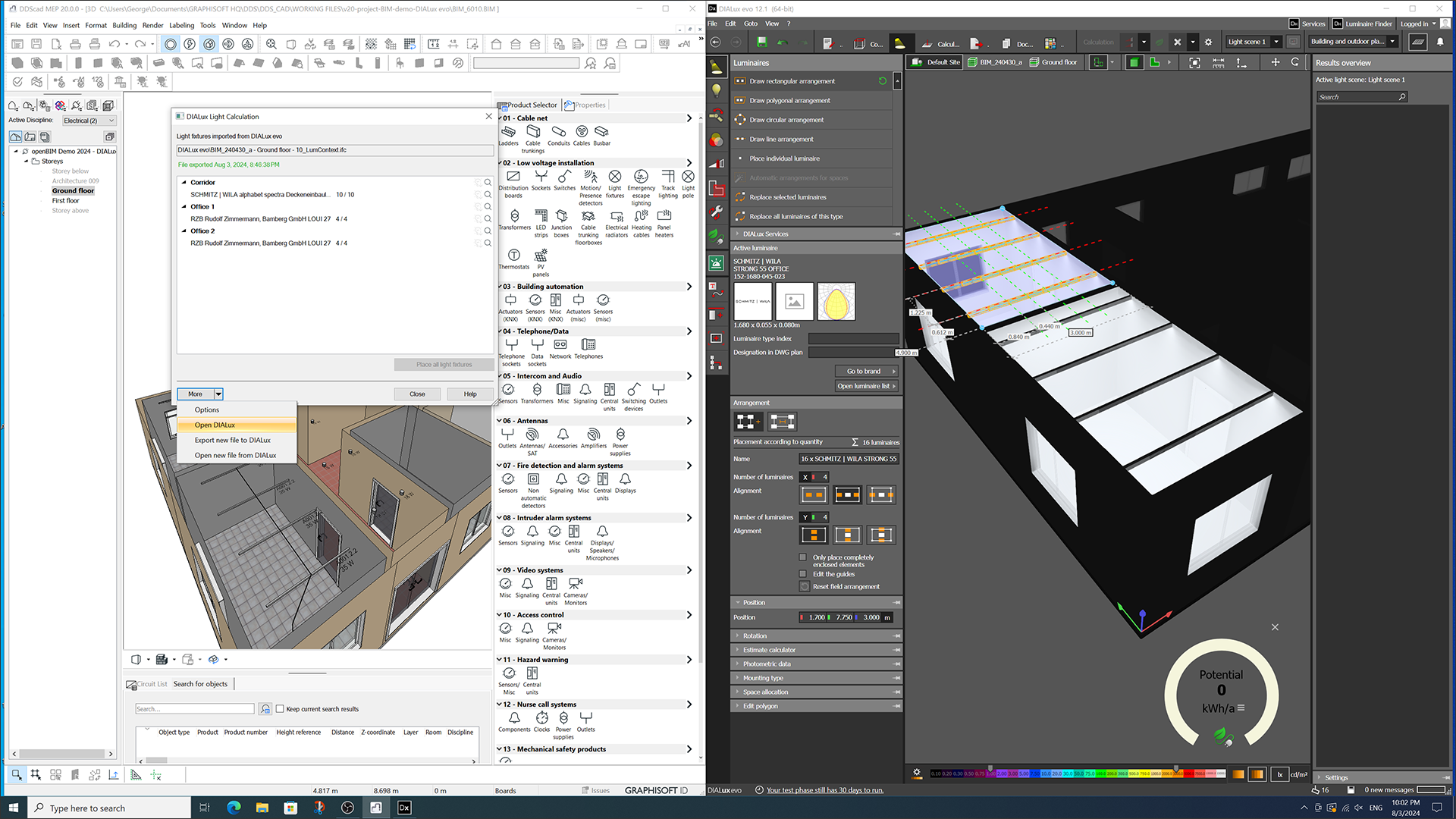Toggle the green 3D solid view button
Screen dimensions: 1456x819
1134,62
